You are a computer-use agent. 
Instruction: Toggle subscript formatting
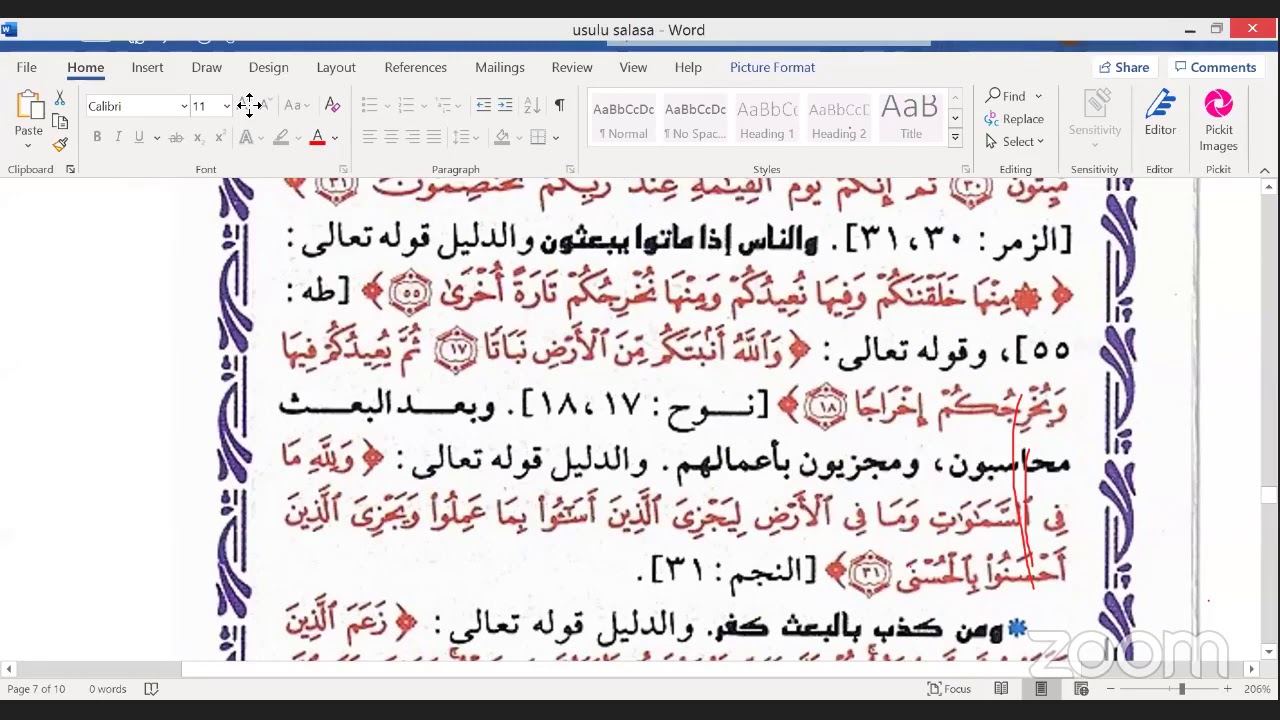(198, 137)
